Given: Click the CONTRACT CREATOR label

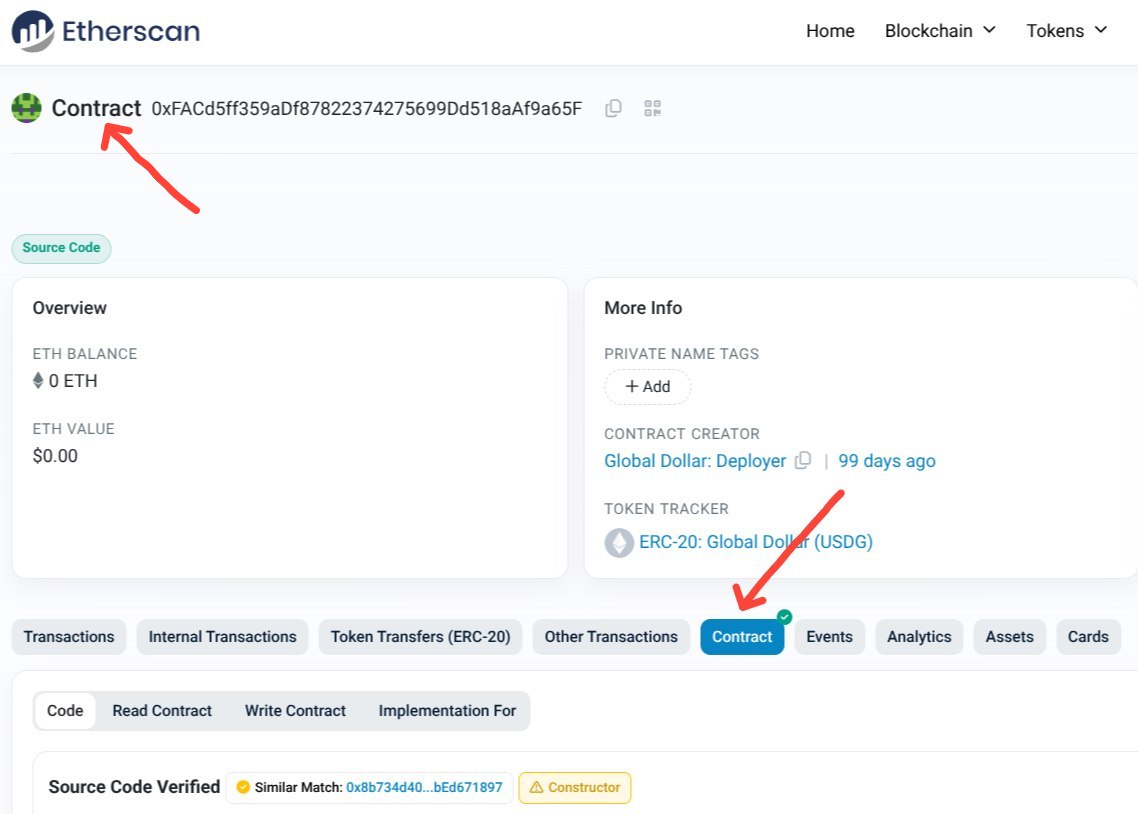Looking at the screenshot, I should click(x=681, y=434).
